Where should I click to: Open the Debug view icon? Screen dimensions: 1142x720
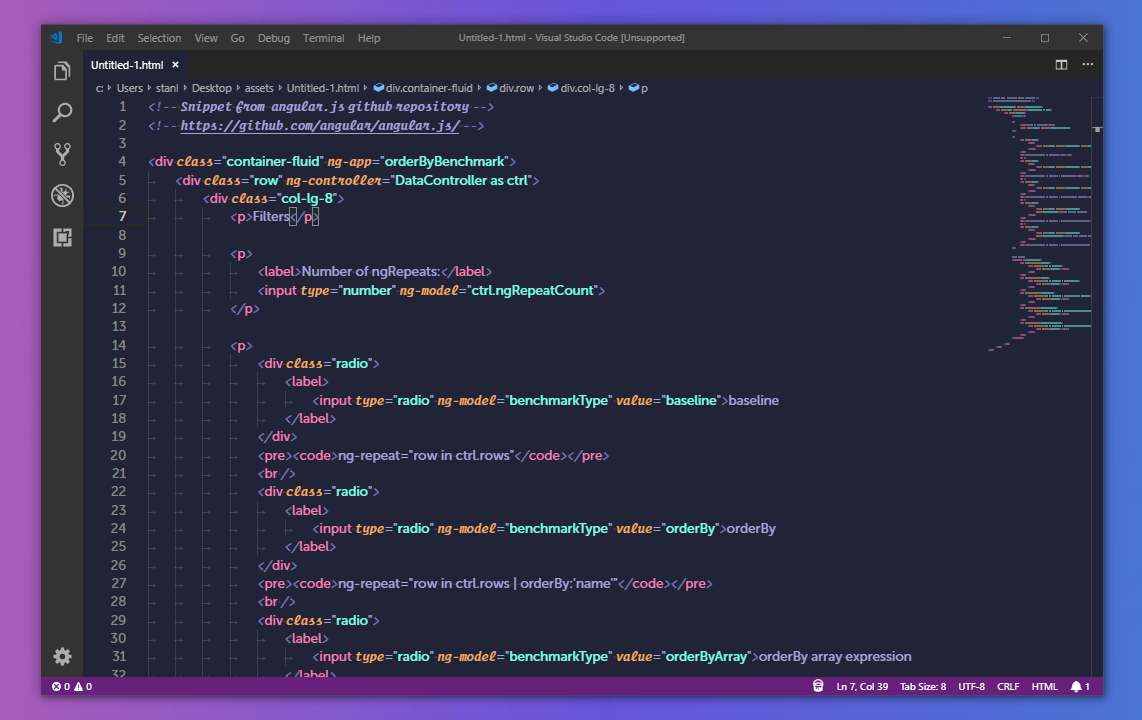63,195
